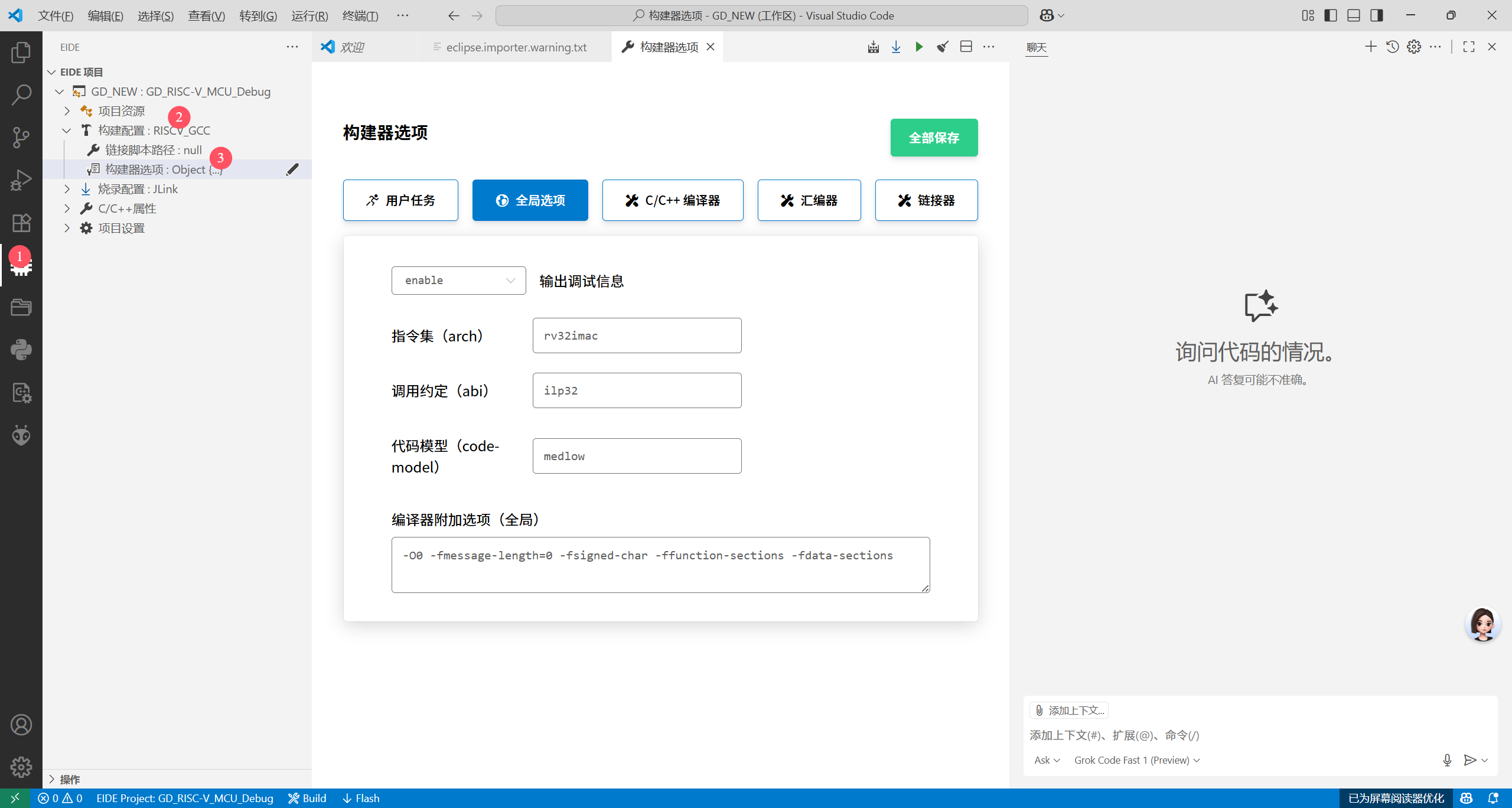Click the 指令集 (arch) input field
1512x808 pixels.
point(637,335)
